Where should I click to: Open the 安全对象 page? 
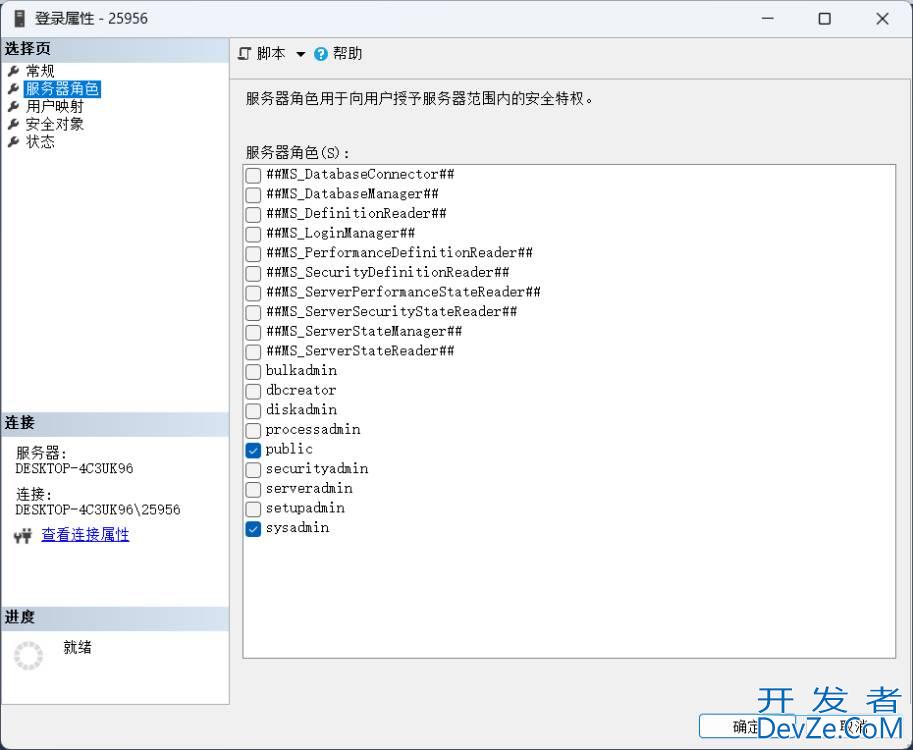click(55, 124)
